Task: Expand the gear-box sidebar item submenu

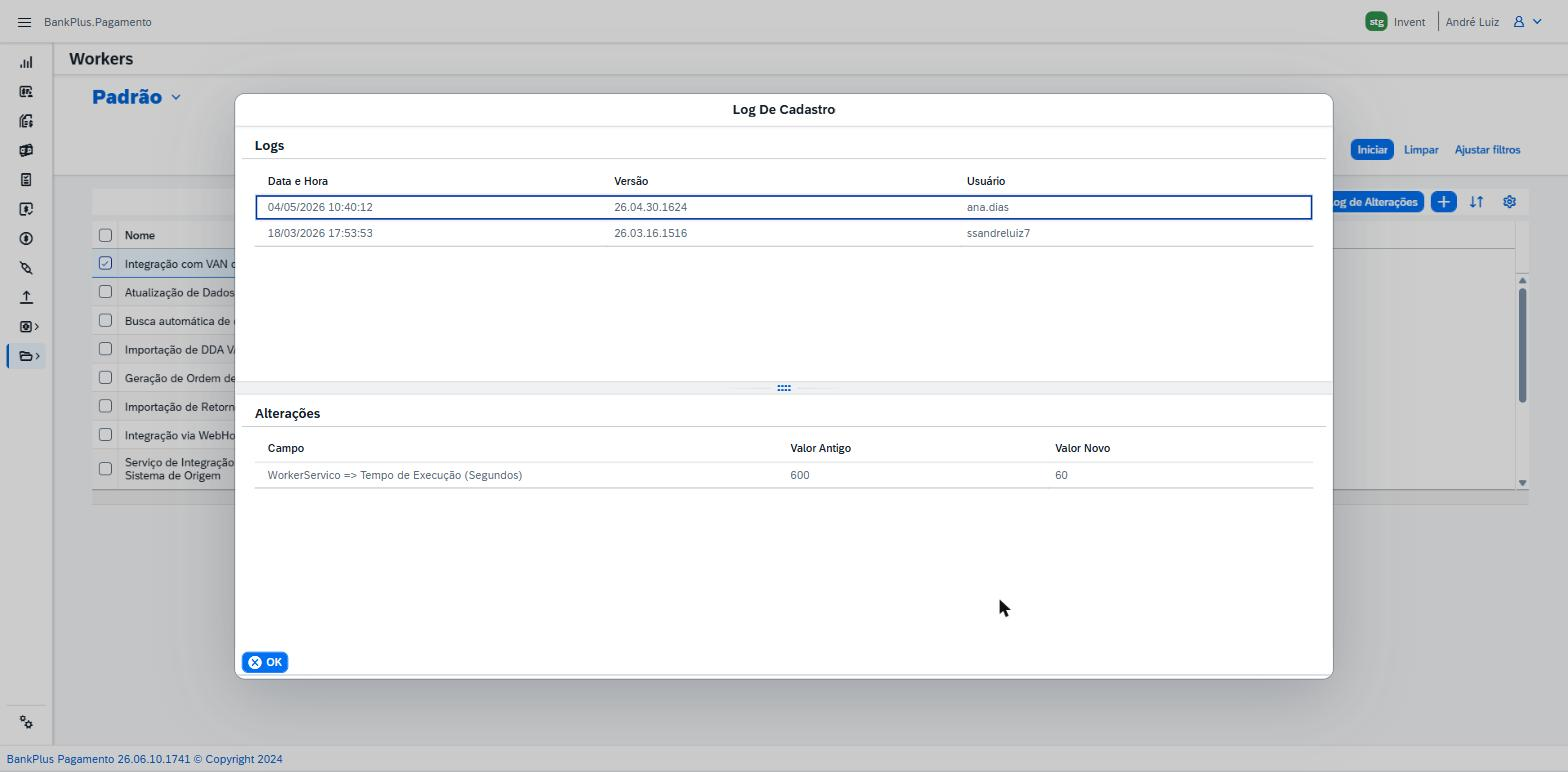Action: tap(37, 327)
